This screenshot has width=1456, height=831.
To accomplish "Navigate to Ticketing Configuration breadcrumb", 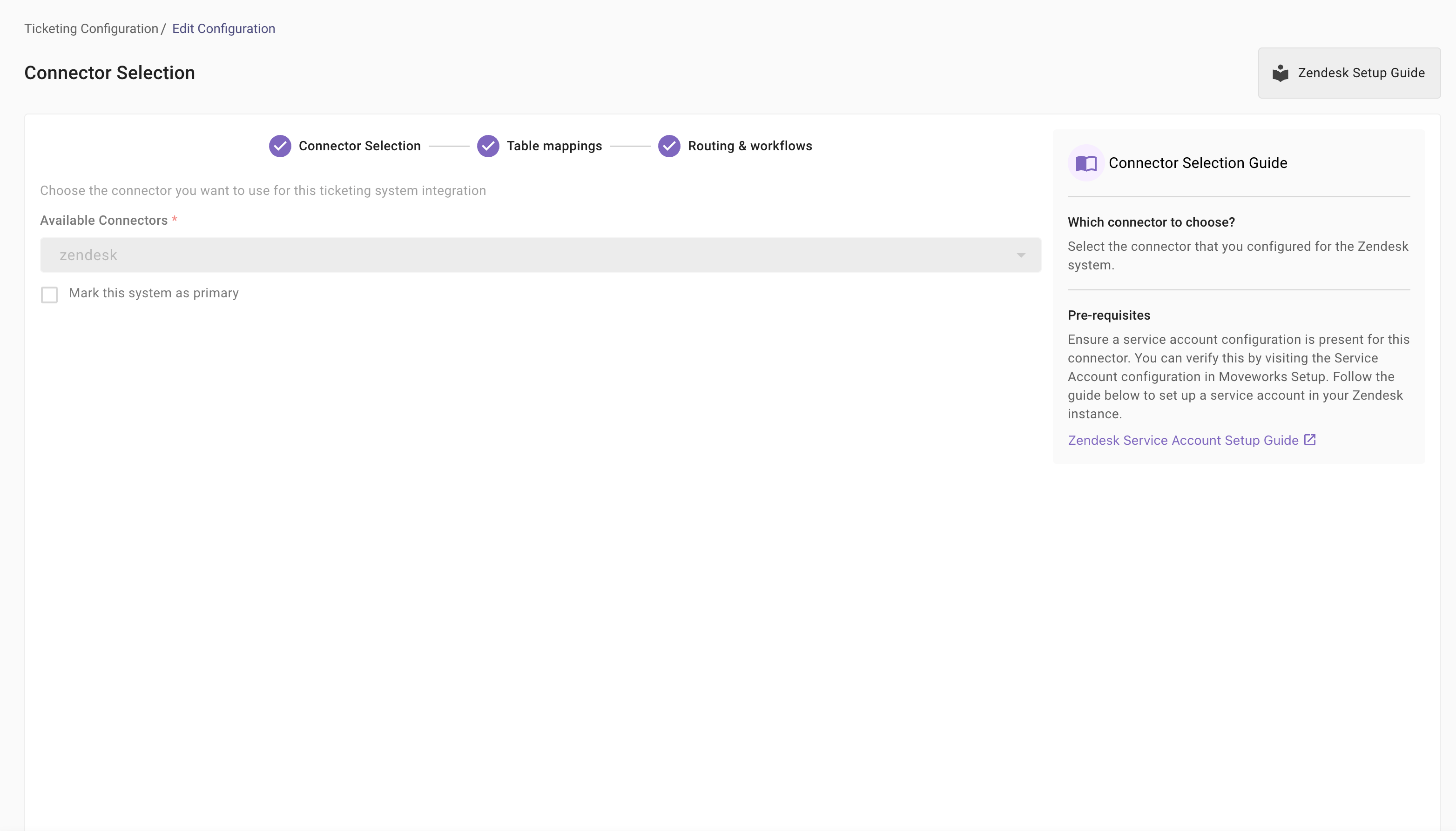I will click(x=91, y=28).
